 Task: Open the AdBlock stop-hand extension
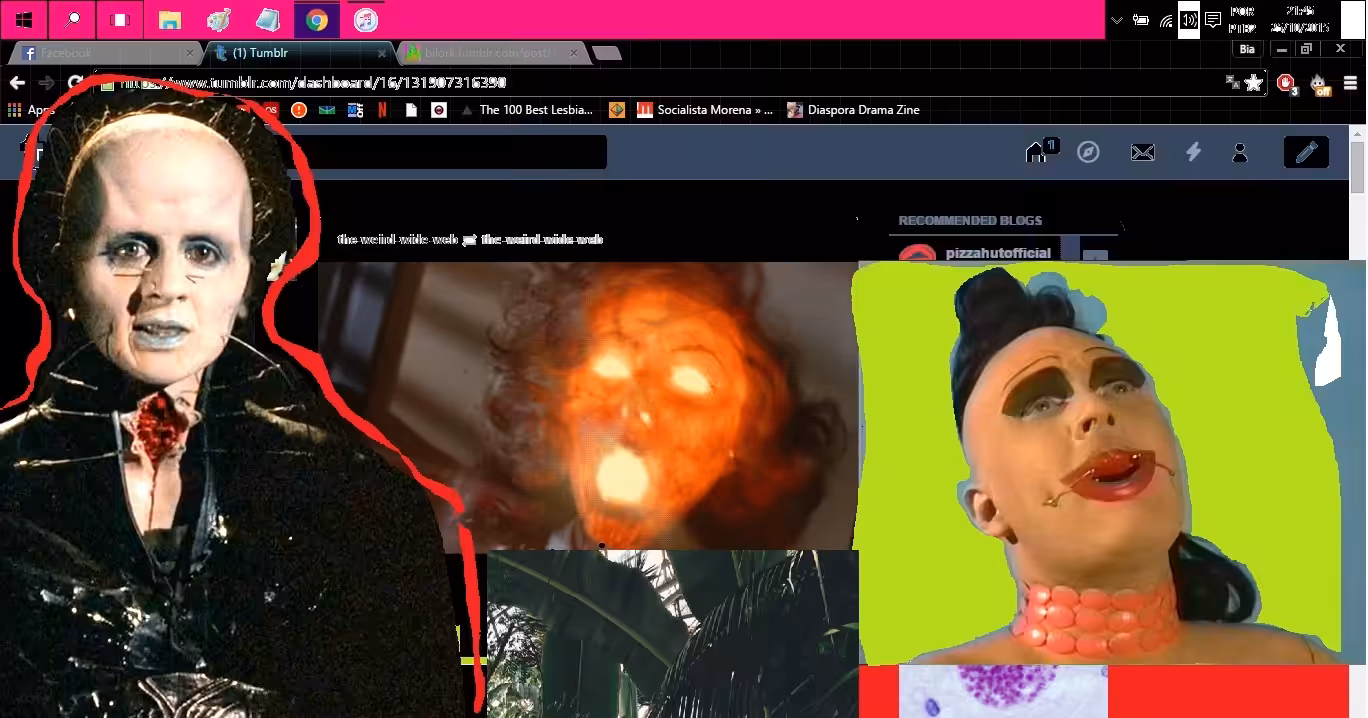point(1286,83)
